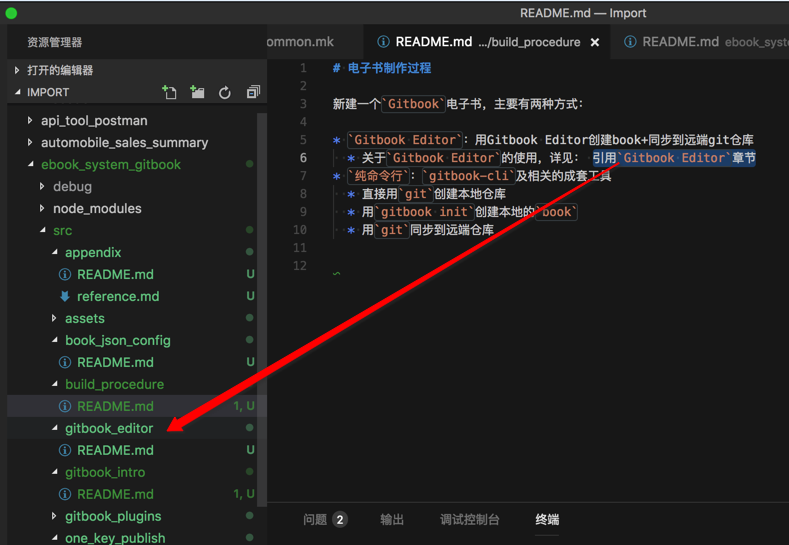Expand the node_modules folder

coord(42,208)
